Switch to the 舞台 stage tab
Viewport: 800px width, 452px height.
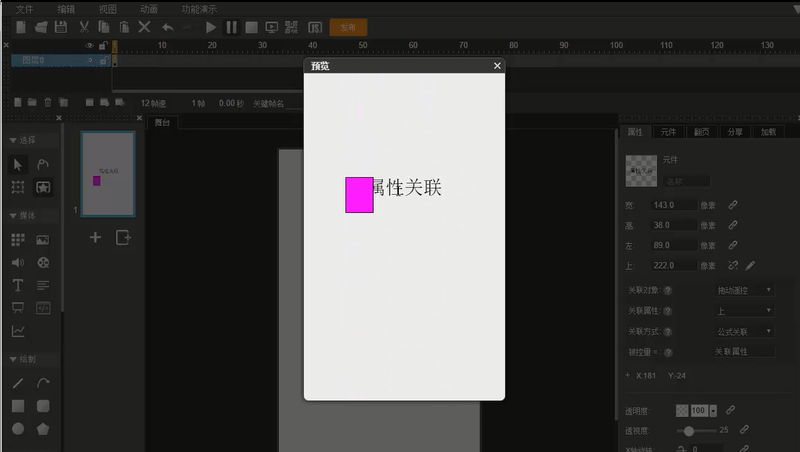pyautogui.click(x=162, y=122)
